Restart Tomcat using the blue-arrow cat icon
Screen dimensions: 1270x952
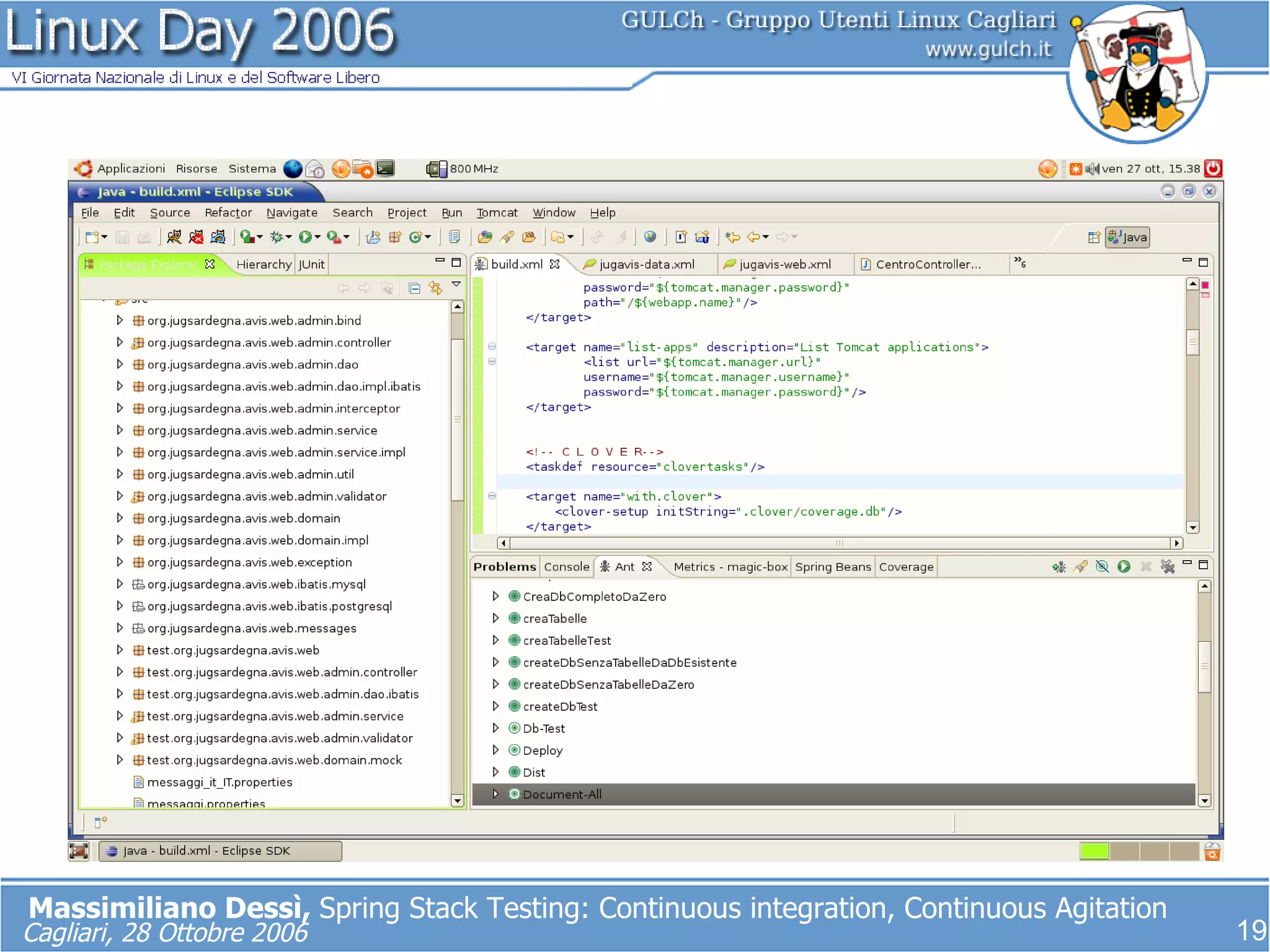tap(218, 237)
